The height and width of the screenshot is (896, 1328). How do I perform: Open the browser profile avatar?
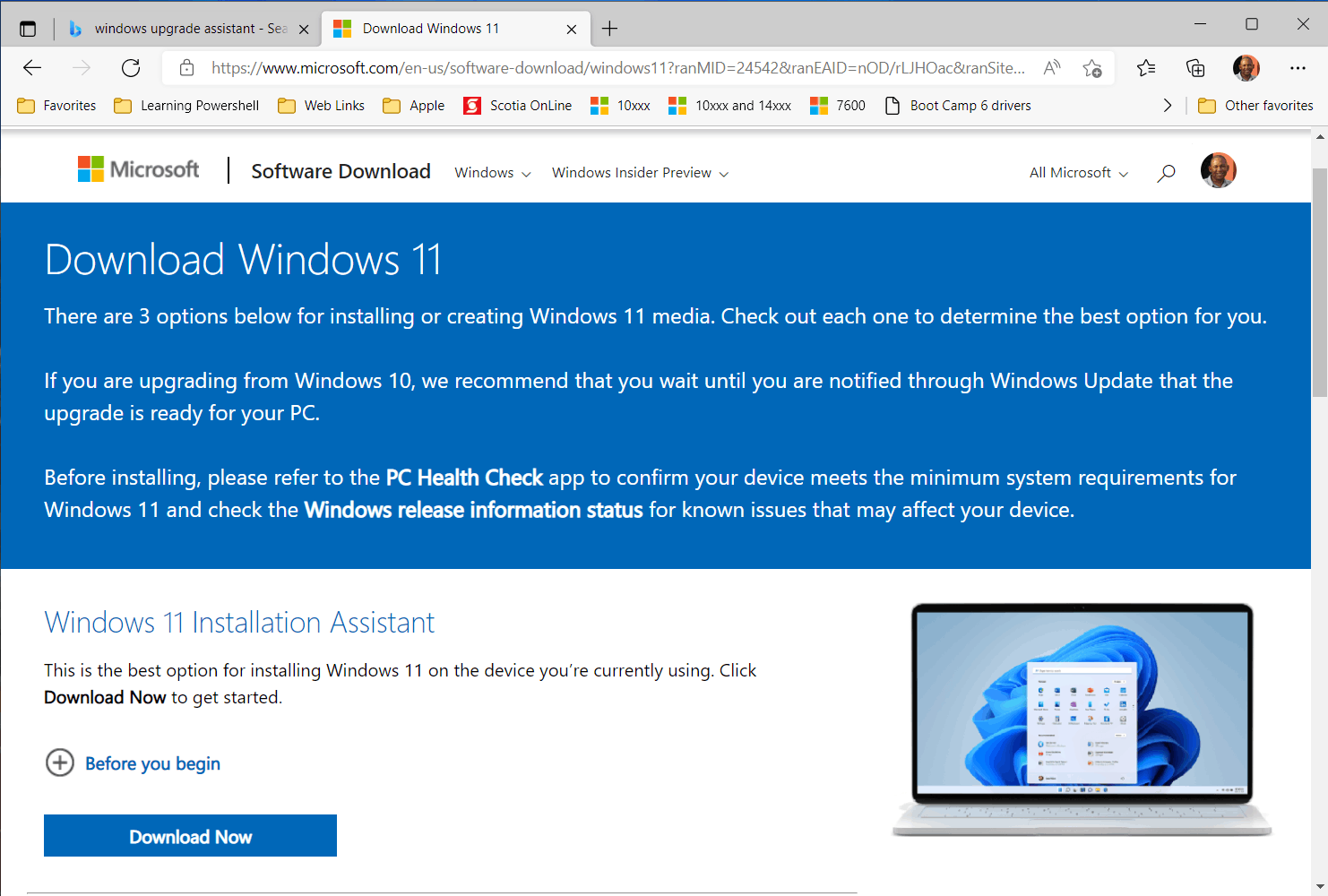click(1246, 68)
